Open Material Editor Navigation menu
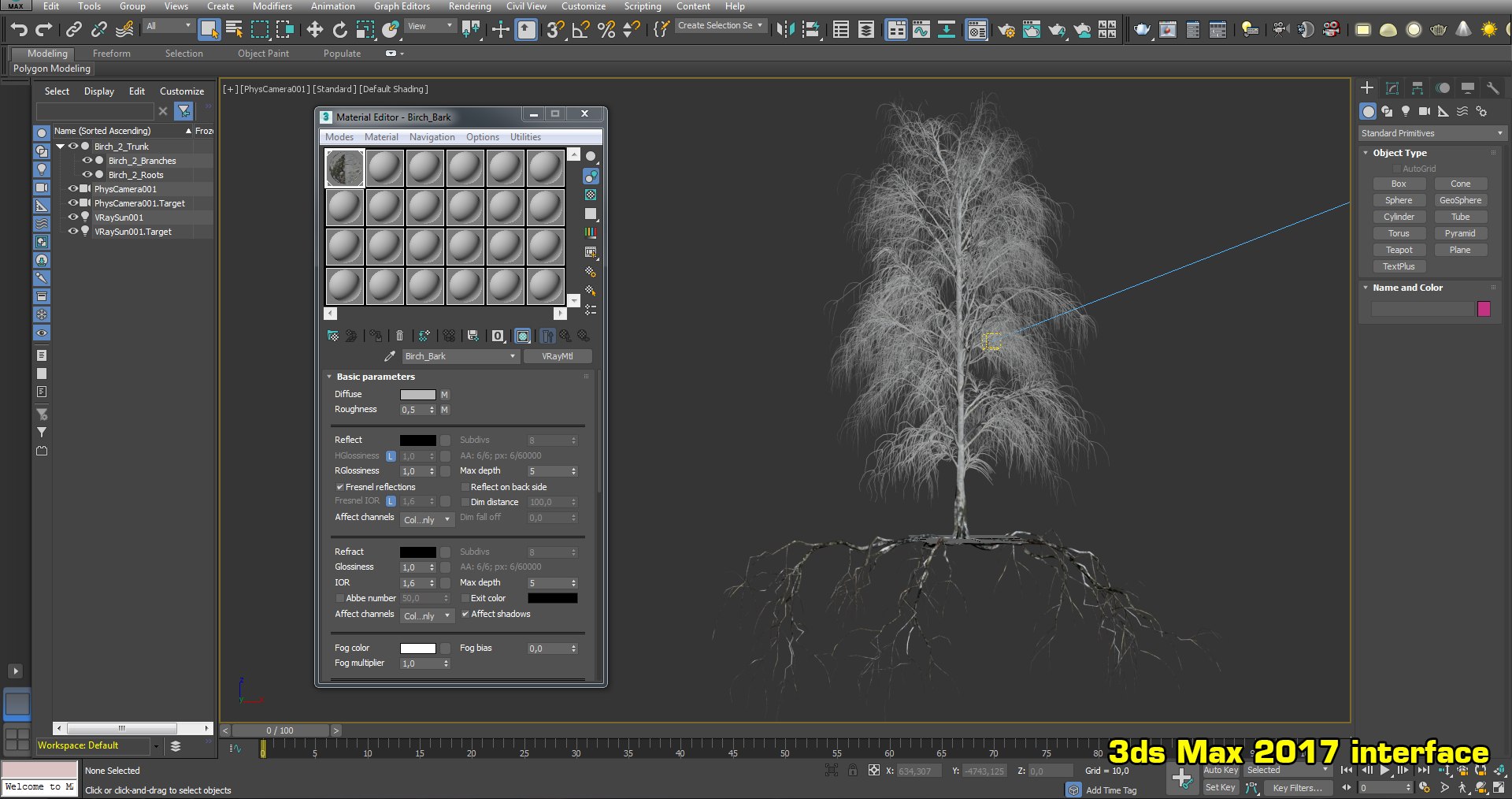The image size is (1512, 799). [432, 137]
